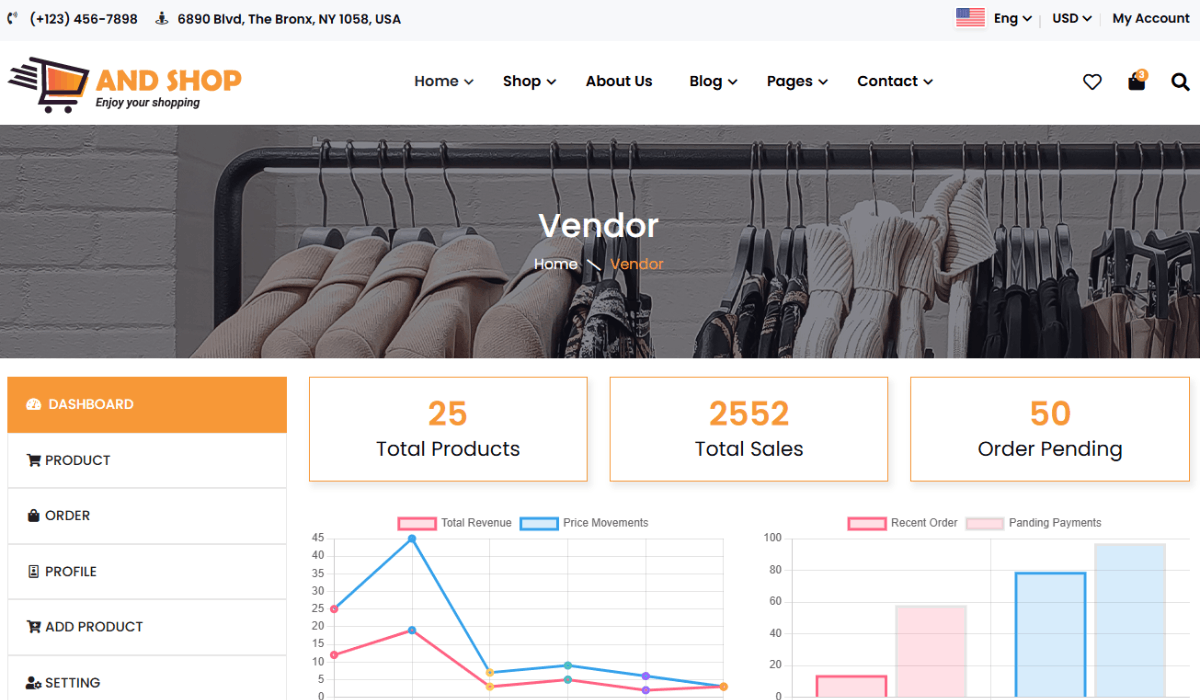Image resolution: width=1200 pixels, height=700 pixels.
Task: Click the blue-outlined bar near 80
Action: [x=1051, y=635]
